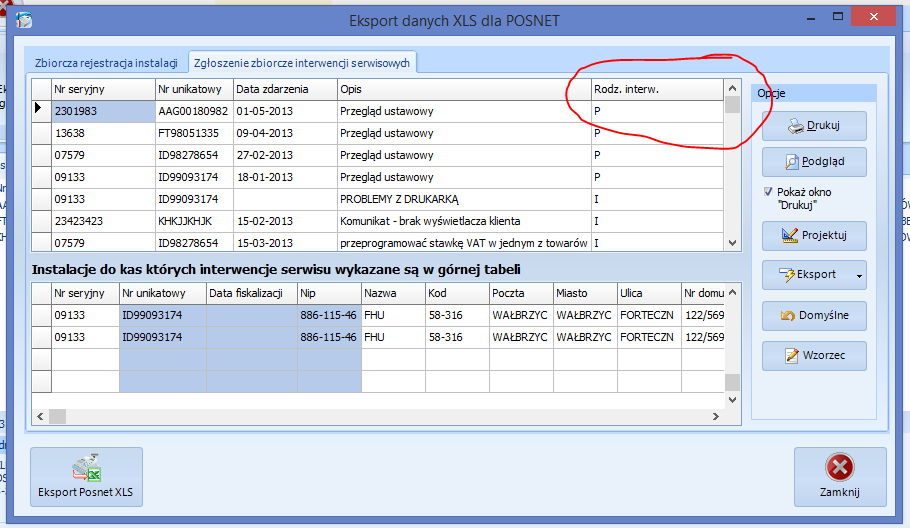Click Rodz. interw. column header

pyautogui.click(x=658, y=89)
